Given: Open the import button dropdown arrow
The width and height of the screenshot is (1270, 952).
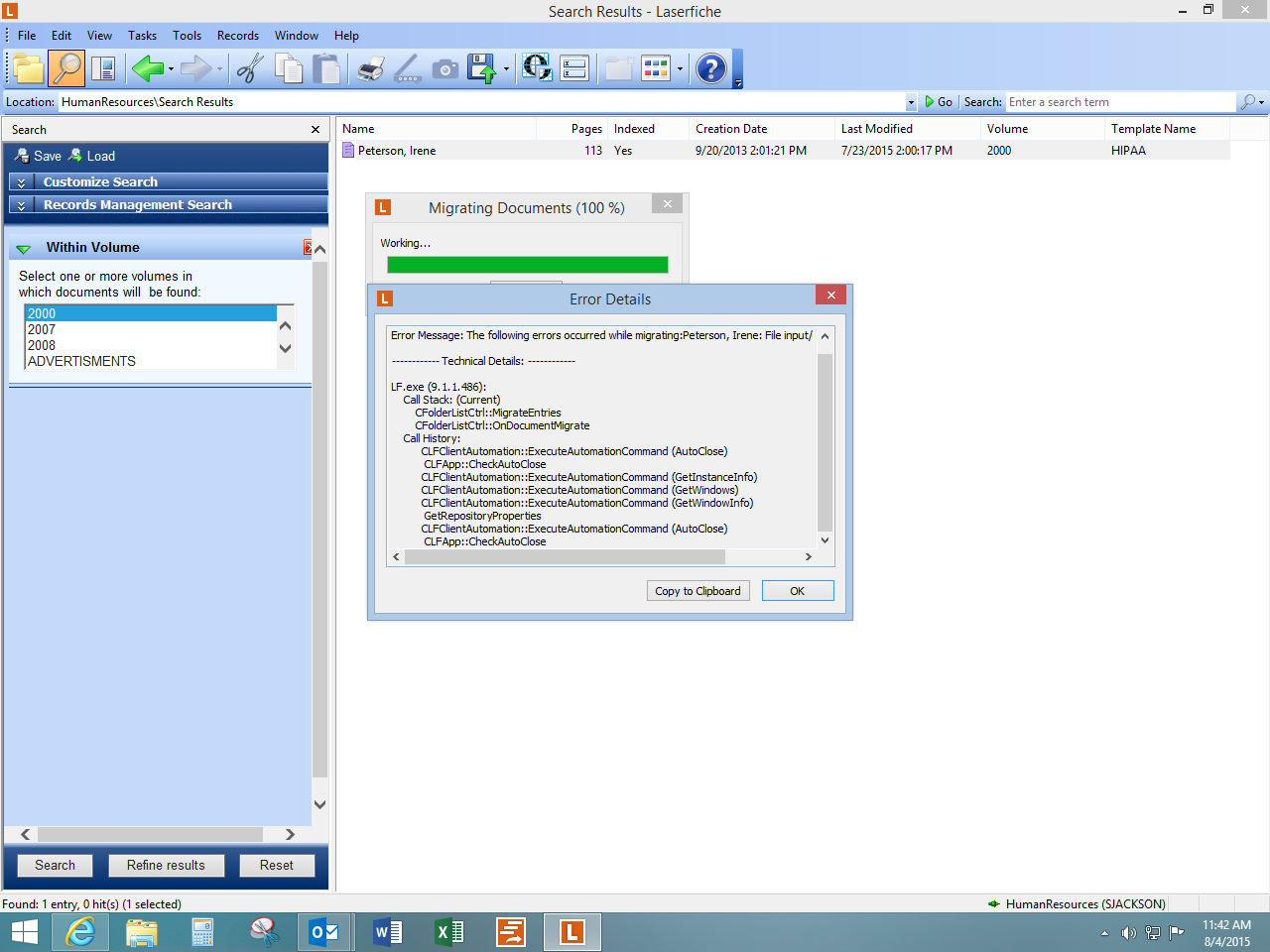Looking at the screenshot, I should click(x=506, y=69).
